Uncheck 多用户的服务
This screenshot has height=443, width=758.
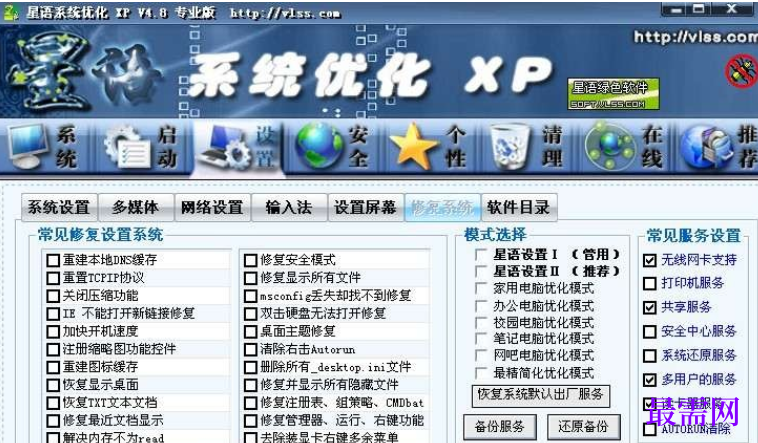pos(650,380)
